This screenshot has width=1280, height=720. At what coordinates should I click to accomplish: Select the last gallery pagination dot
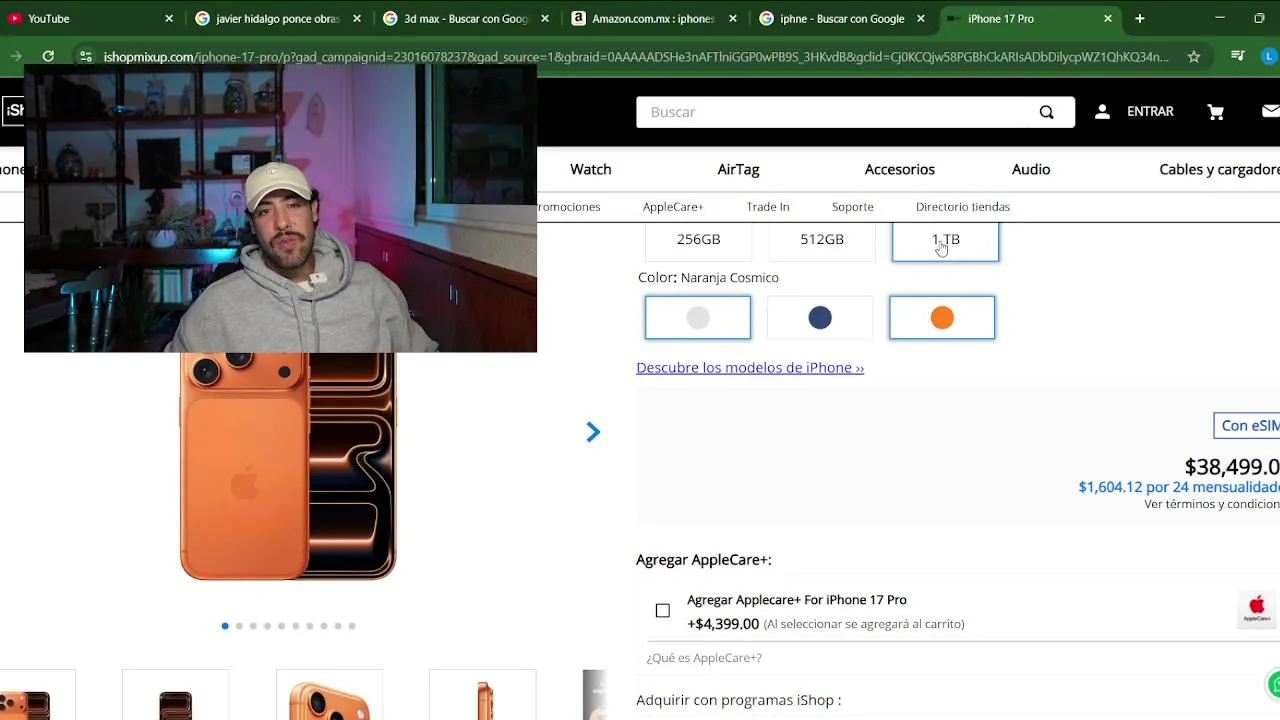coord(352,626)
